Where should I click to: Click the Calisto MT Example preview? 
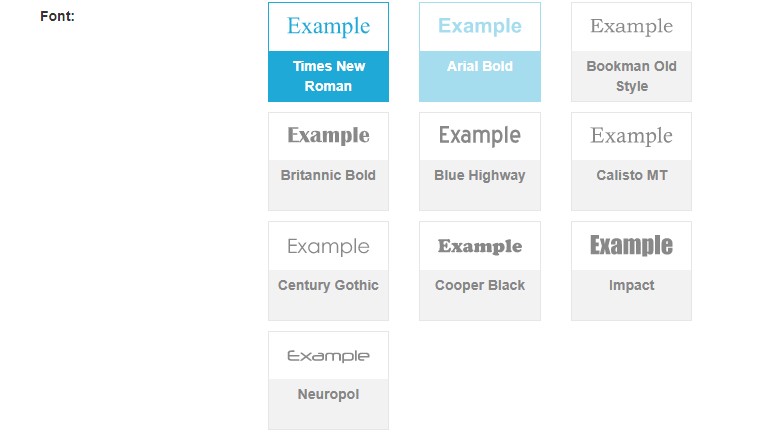(631, 136)
